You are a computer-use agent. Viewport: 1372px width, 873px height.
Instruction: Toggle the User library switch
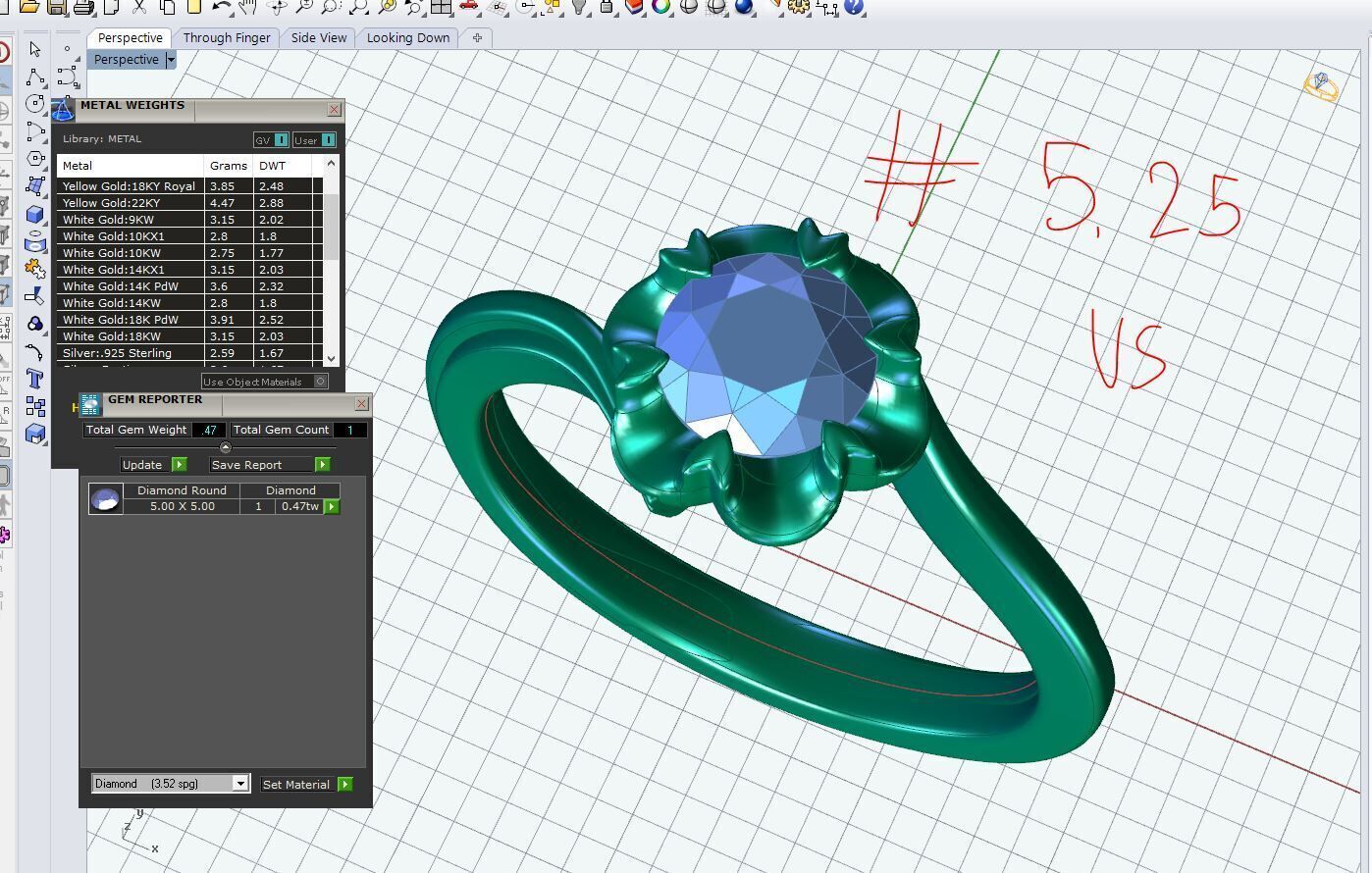(315, 140)
